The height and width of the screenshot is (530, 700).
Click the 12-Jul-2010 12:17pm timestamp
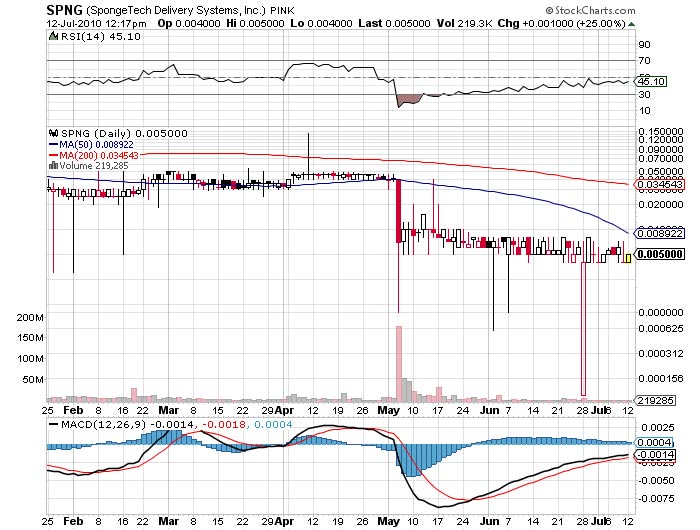[96, 24]
